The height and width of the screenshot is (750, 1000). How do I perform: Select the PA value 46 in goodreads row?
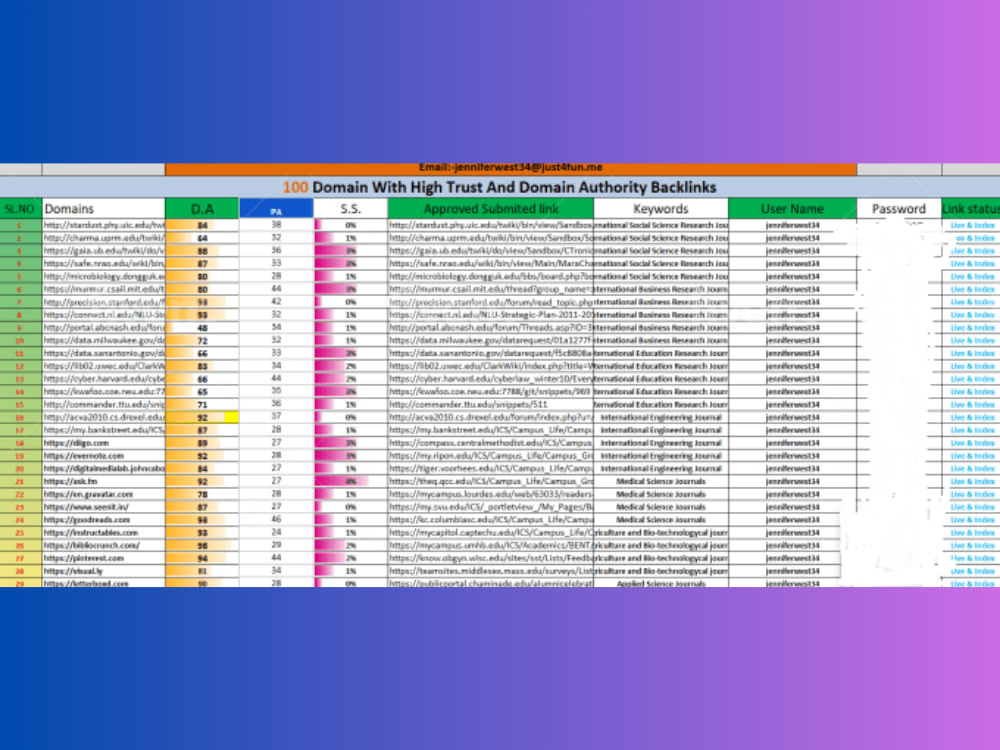(276, 519)
